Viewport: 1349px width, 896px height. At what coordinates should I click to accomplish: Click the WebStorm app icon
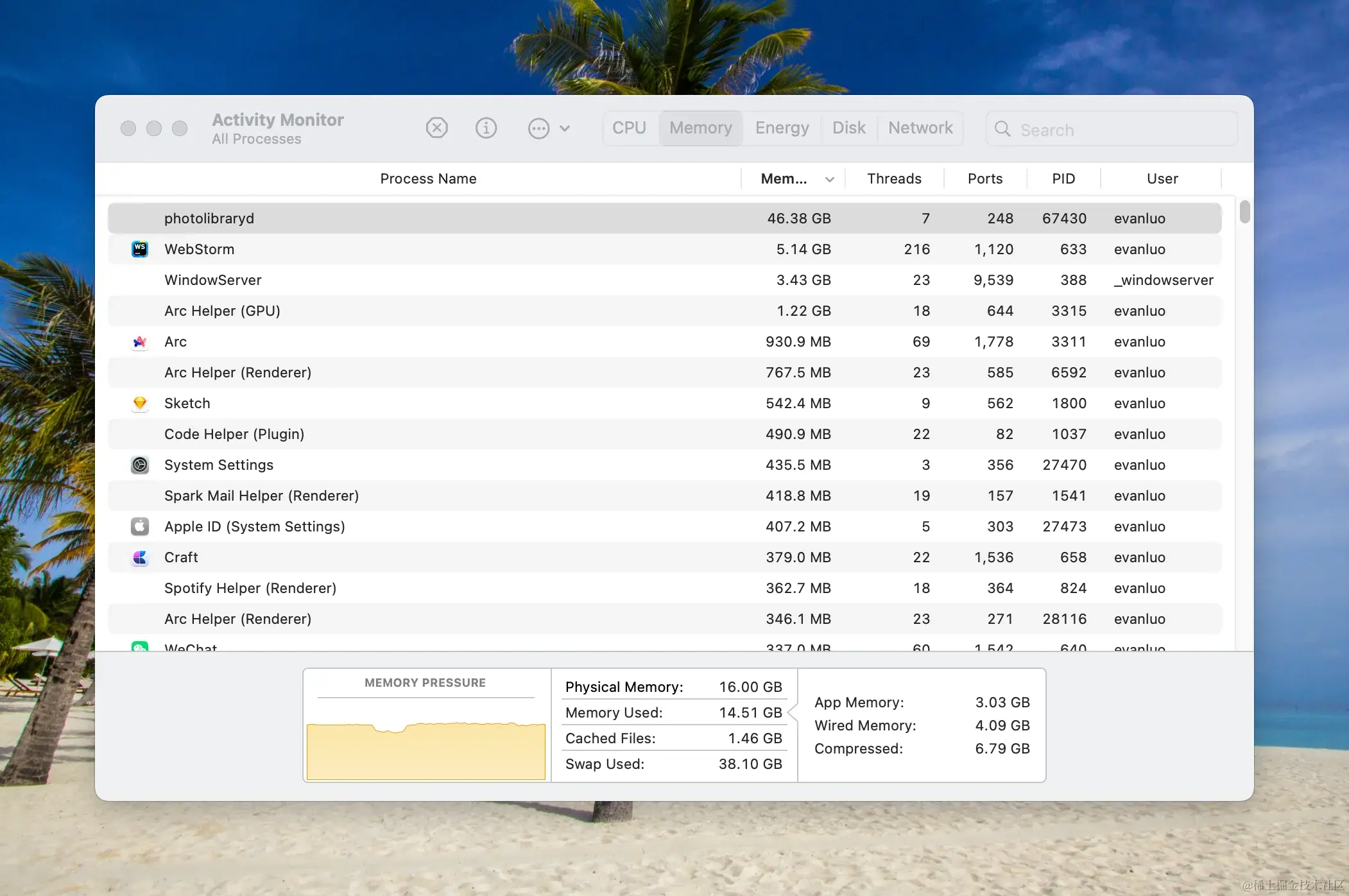(x=139, y=249)
